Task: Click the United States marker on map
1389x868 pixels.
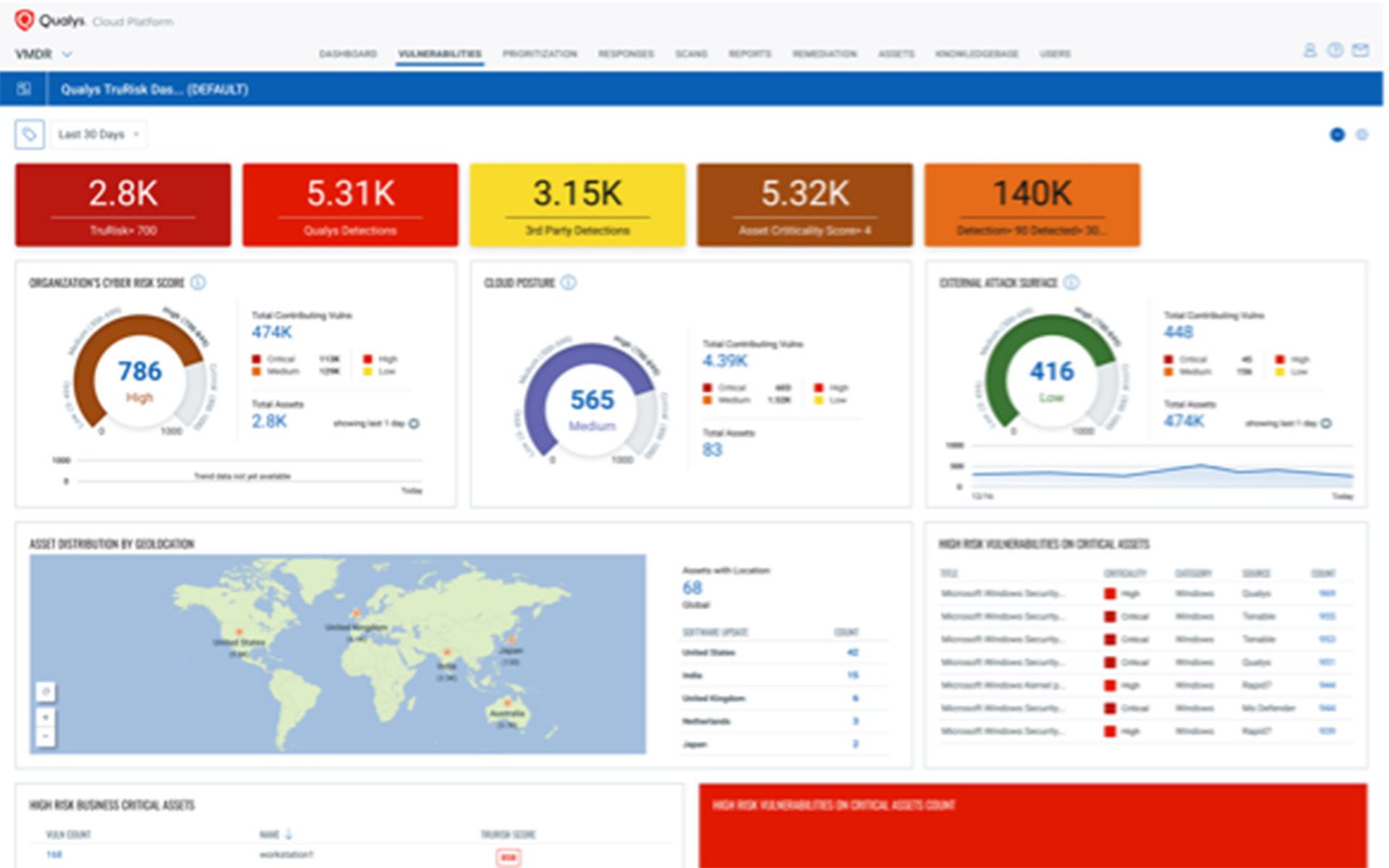Action: point(239,632)
